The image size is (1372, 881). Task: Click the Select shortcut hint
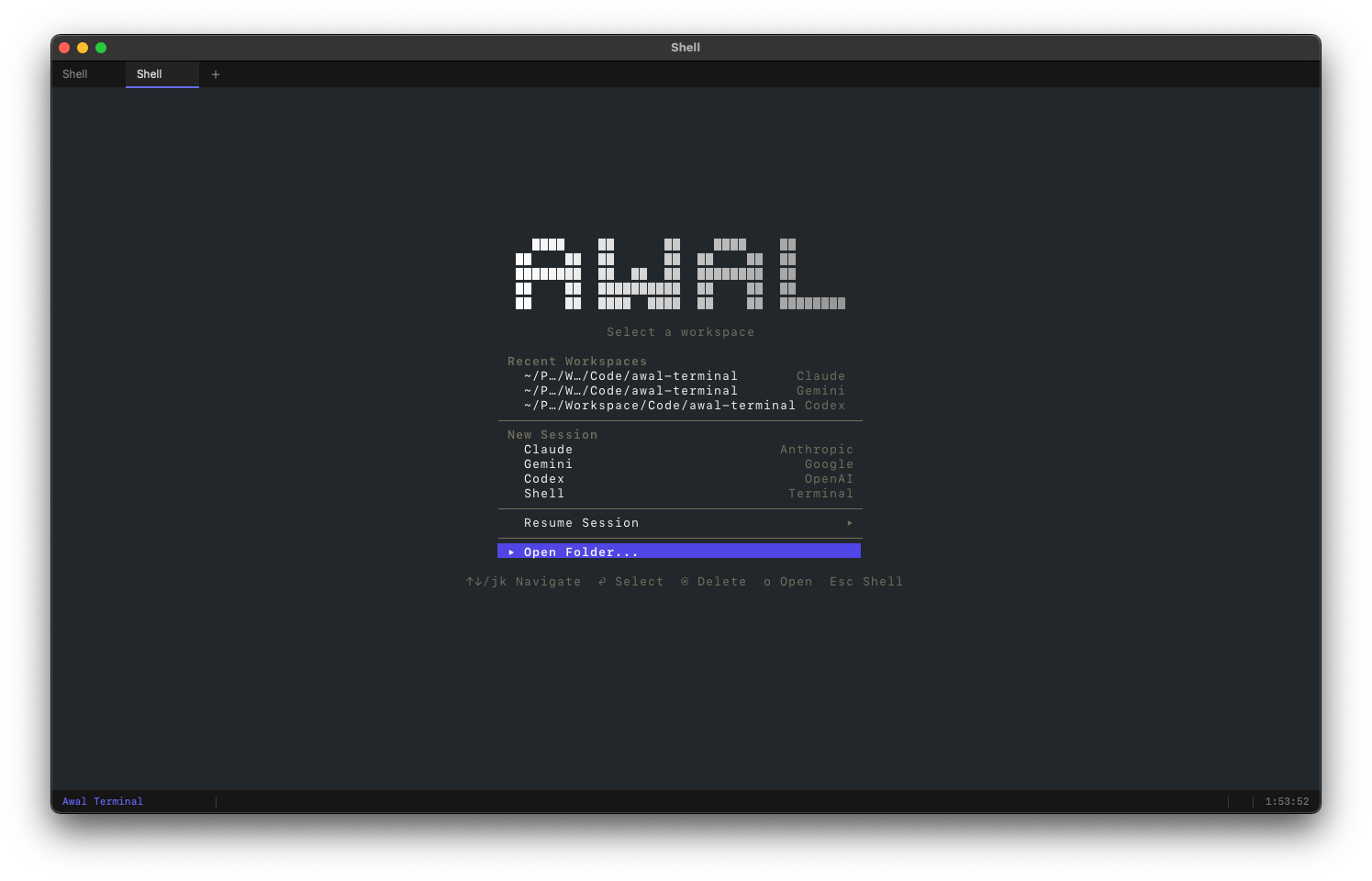point(630,582)
